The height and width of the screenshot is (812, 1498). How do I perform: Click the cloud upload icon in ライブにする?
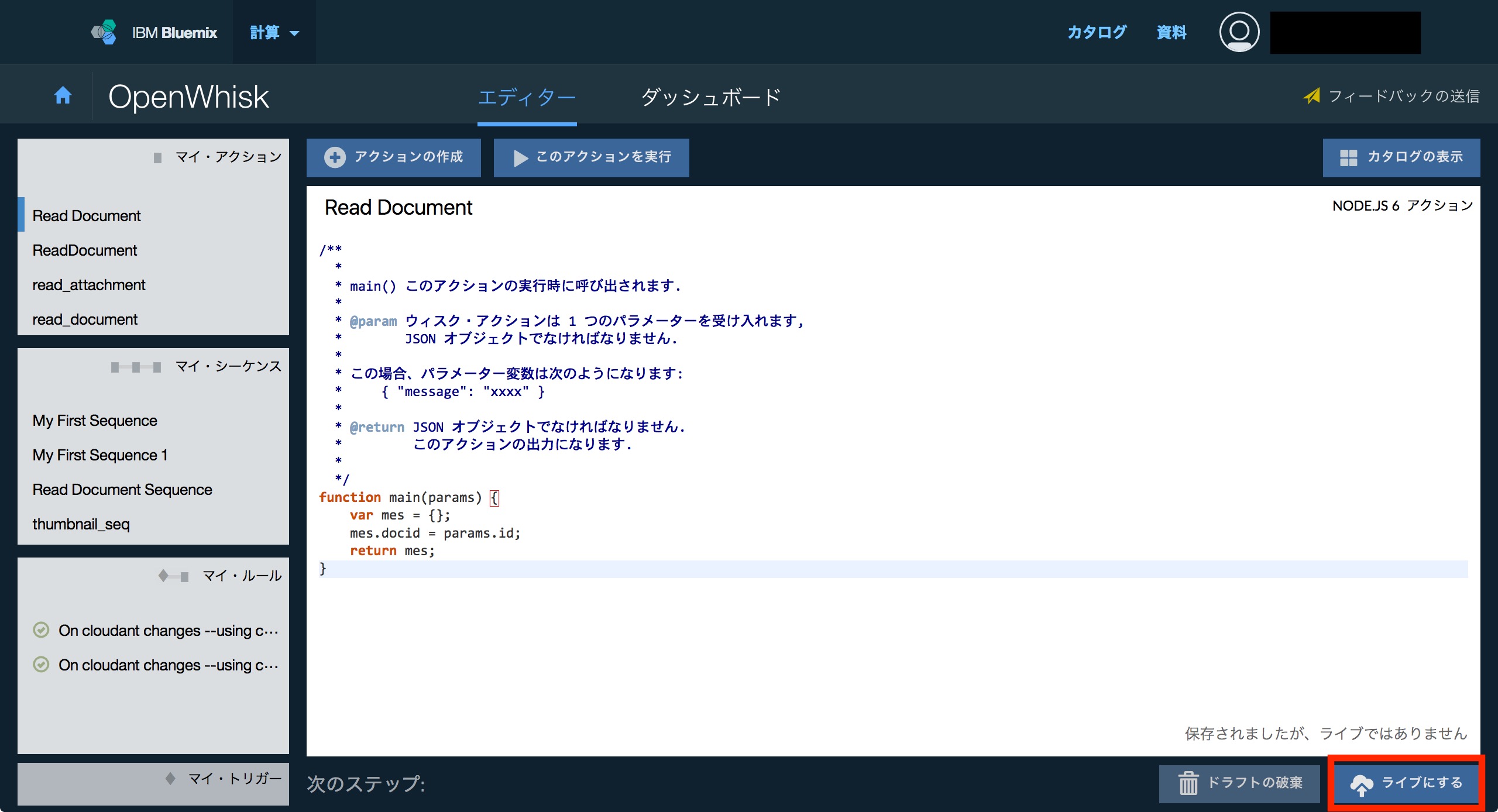coord(1361,784)
